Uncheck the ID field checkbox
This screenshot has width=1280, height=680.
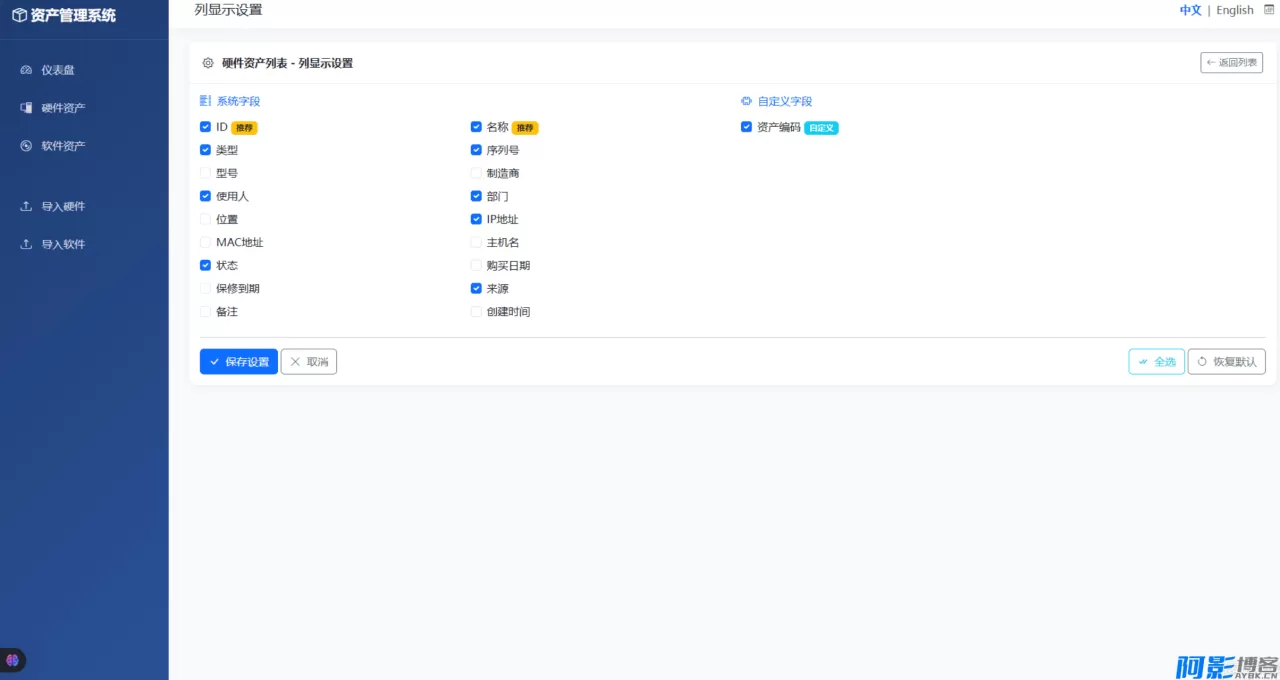tap(205, 127)
